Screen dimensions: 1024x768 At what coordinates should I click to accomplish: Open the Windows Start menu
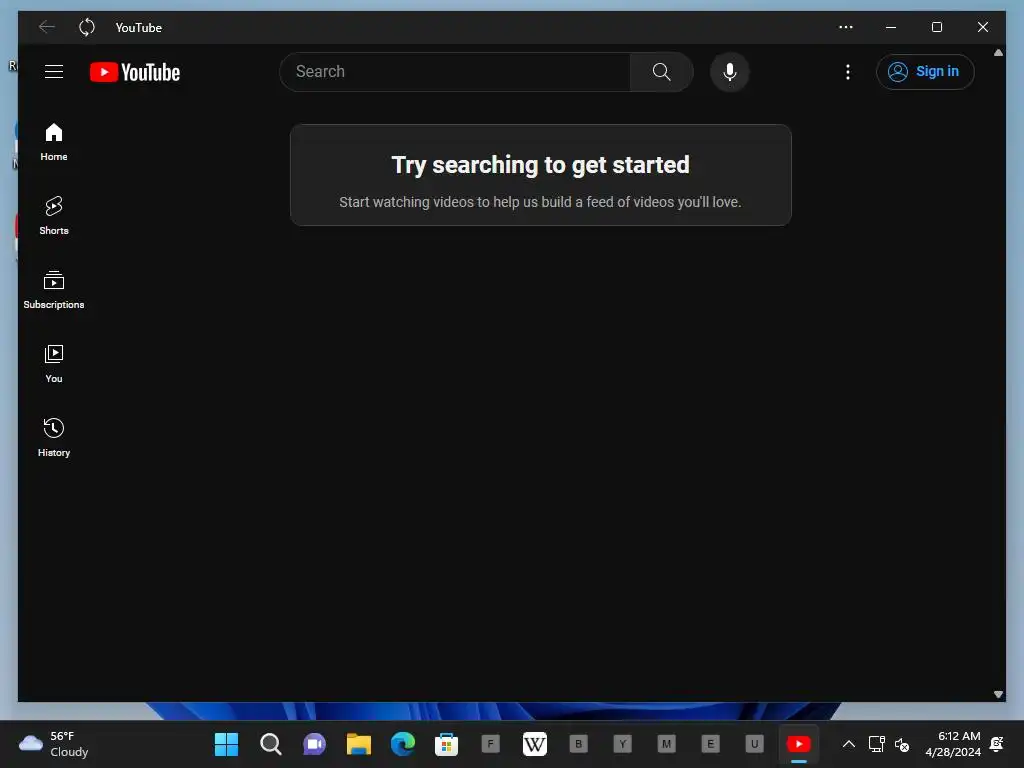227,744
